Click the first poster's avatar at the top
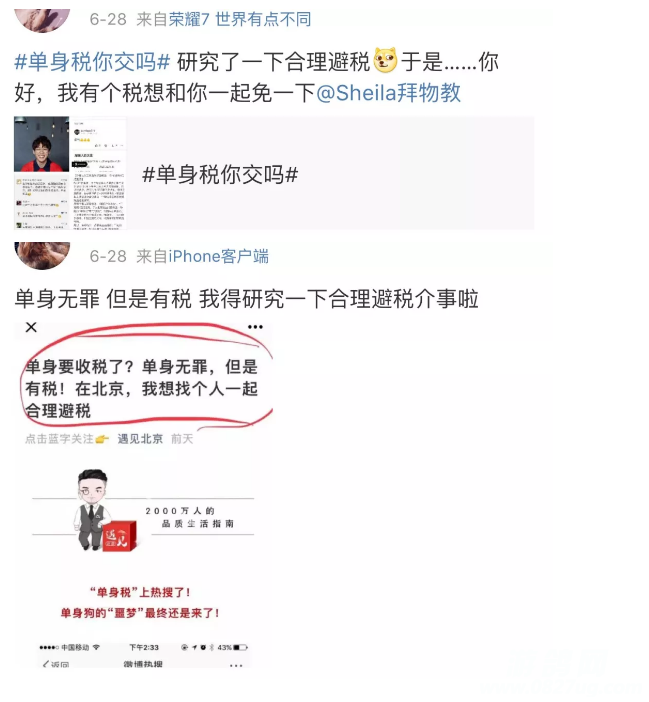649x702 pixels. 43,20
